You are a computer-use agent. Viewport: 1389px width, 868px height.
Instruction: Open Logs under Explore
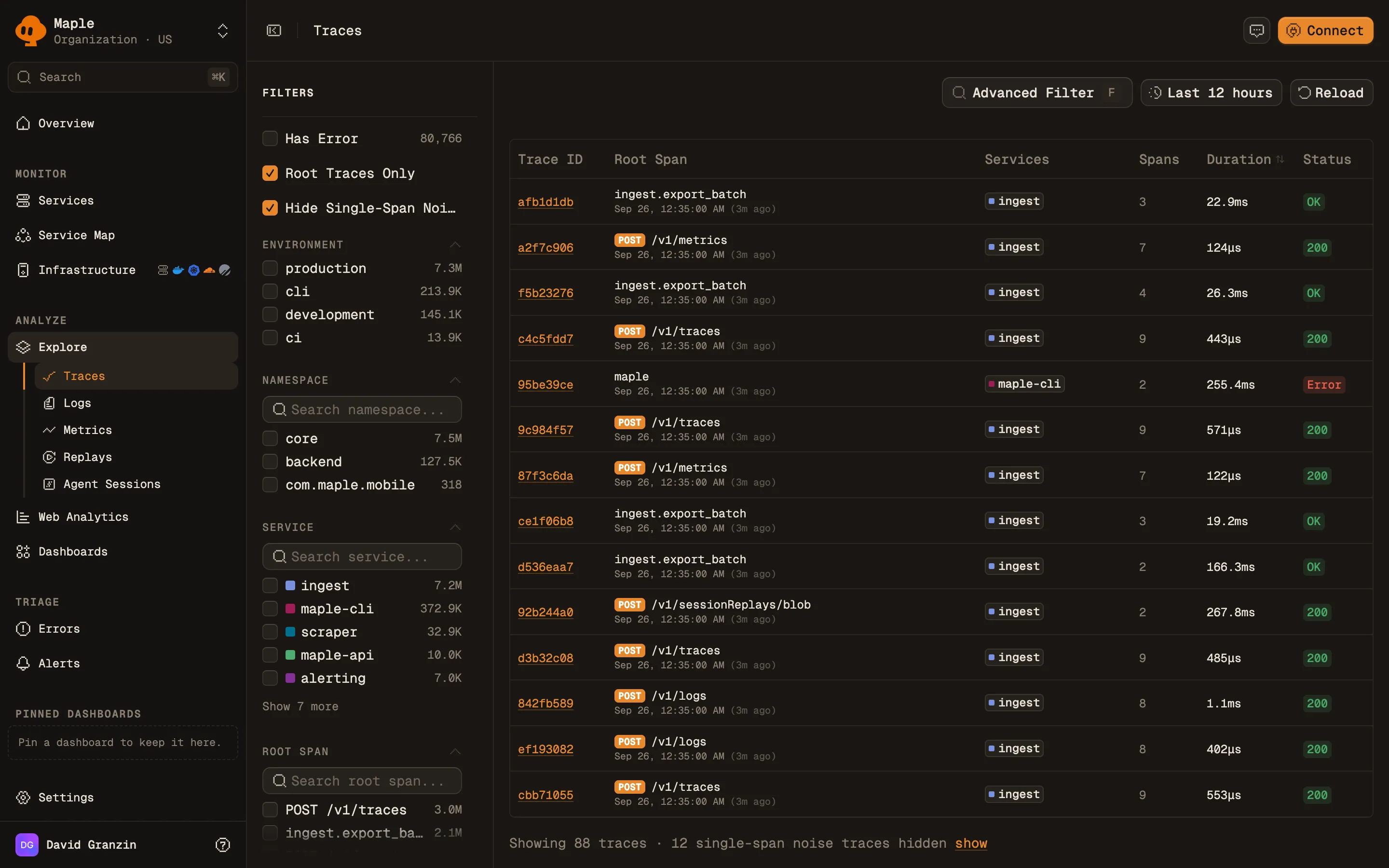pyautogui.click(x=136, y=403)
